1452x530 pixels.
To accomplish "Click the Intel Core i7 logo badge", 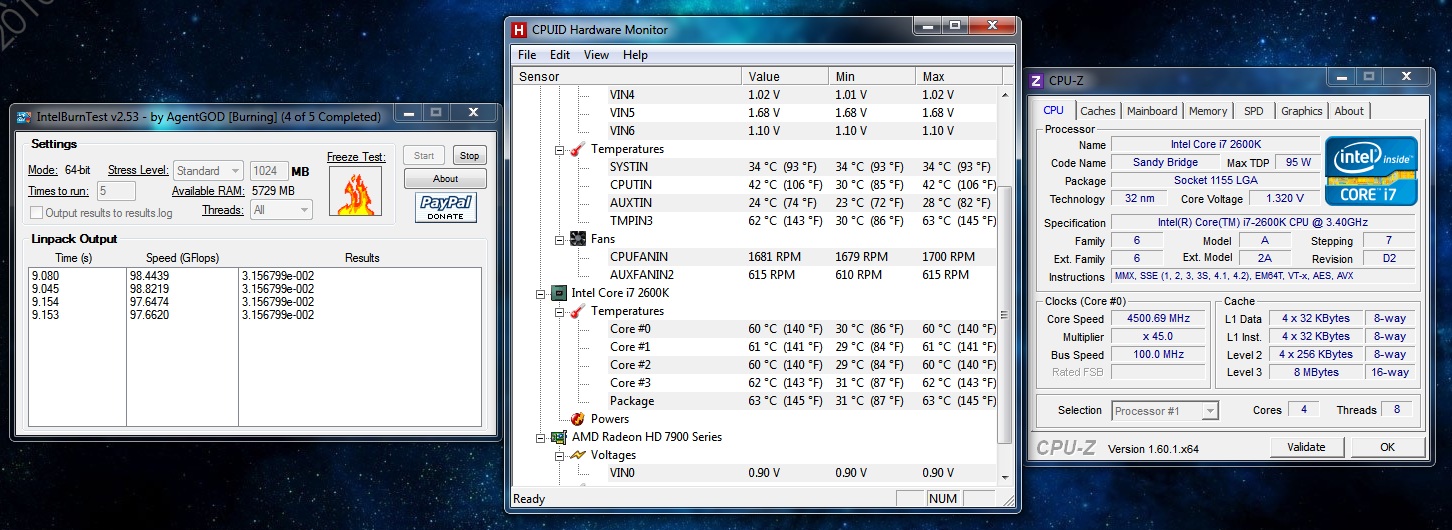I will coord(1372,171).
